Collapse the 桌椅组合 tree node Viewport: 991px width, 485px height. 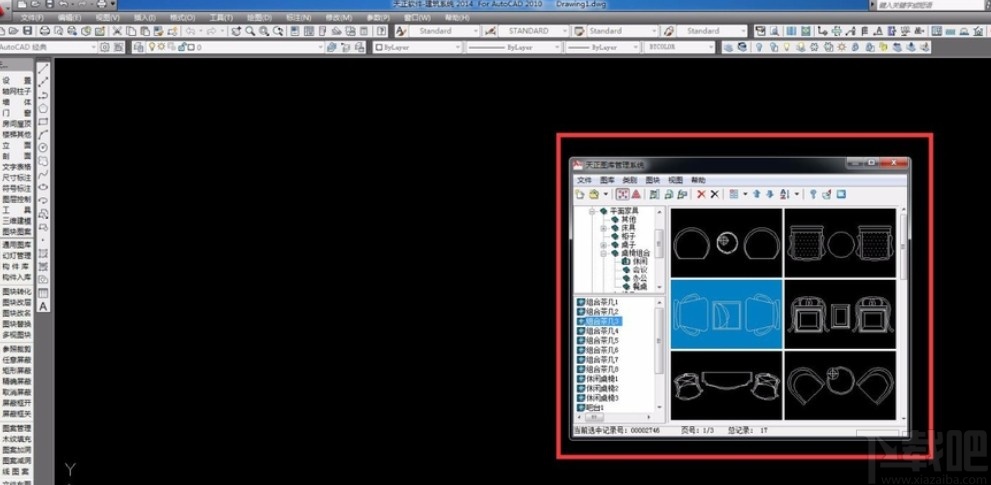(x=603, y=253)
